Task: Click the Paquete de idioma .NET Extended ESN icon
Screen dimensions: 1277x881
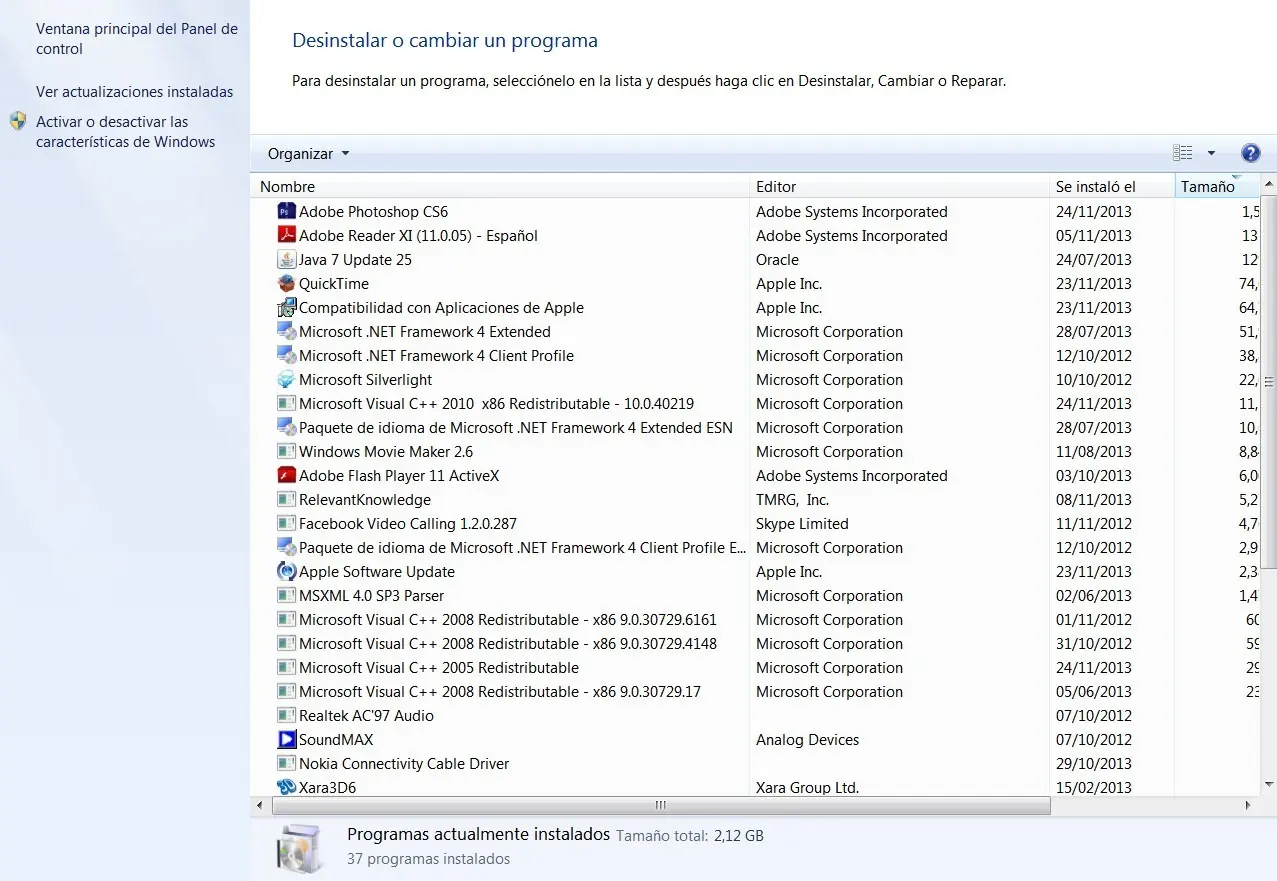Action: click(x=287, y=428)
